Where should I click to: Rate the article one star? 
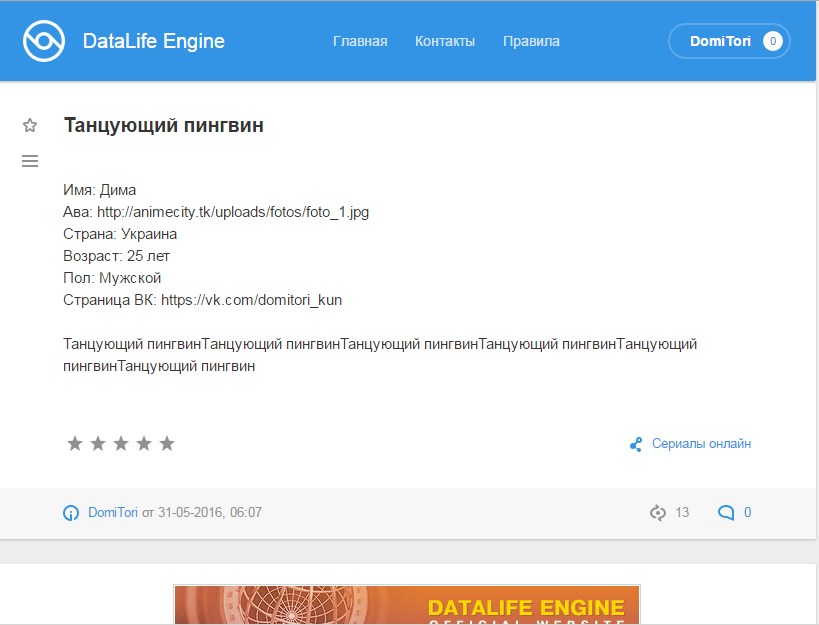tap(75, 443)
